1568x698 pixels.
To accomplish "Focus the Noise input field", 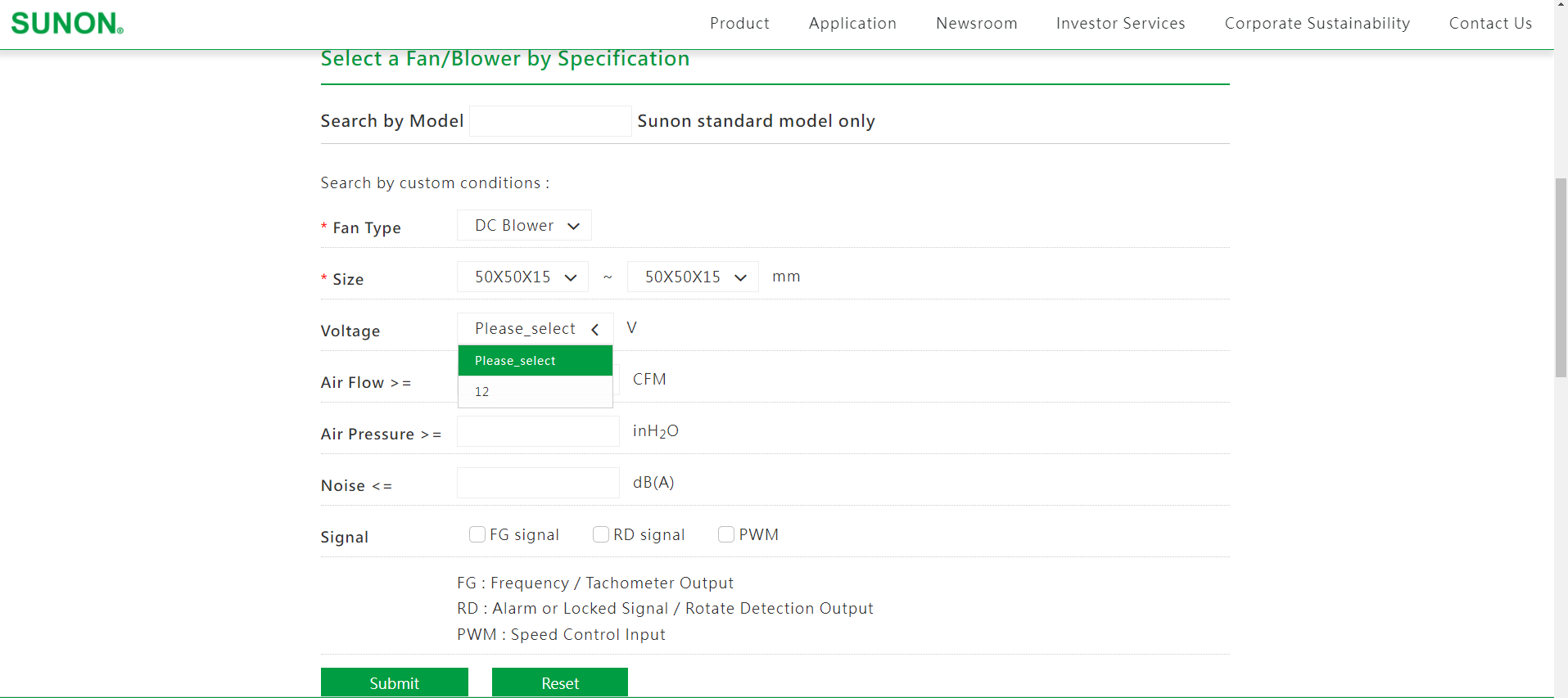I will tap(538, 483).
